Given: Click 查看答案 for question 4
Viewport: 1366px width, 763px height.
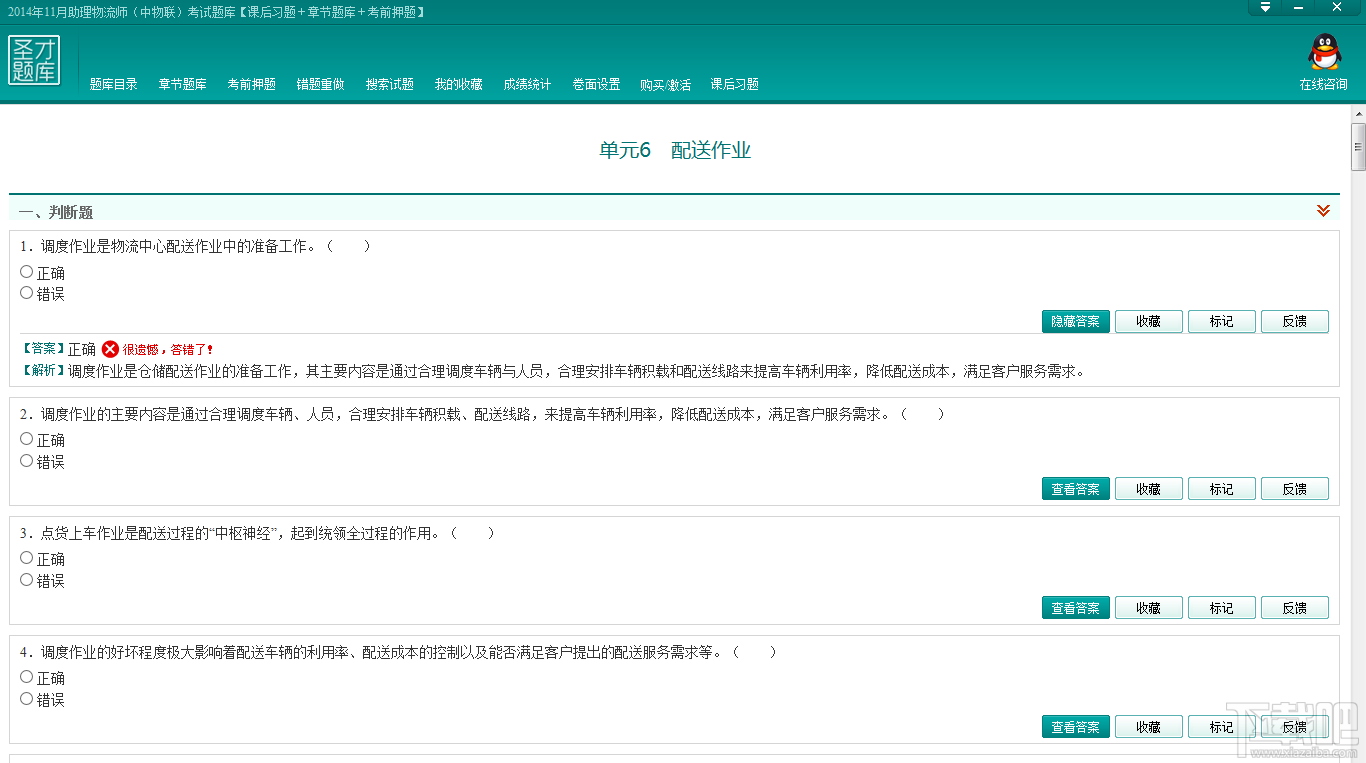Looking at the screenshot, I should (1076, 727).
